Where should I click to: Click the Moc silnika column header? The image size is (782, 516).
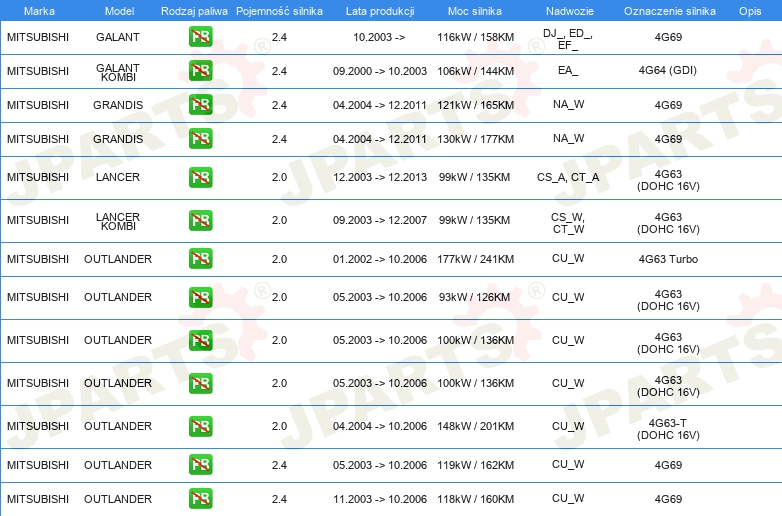point(475,11)
